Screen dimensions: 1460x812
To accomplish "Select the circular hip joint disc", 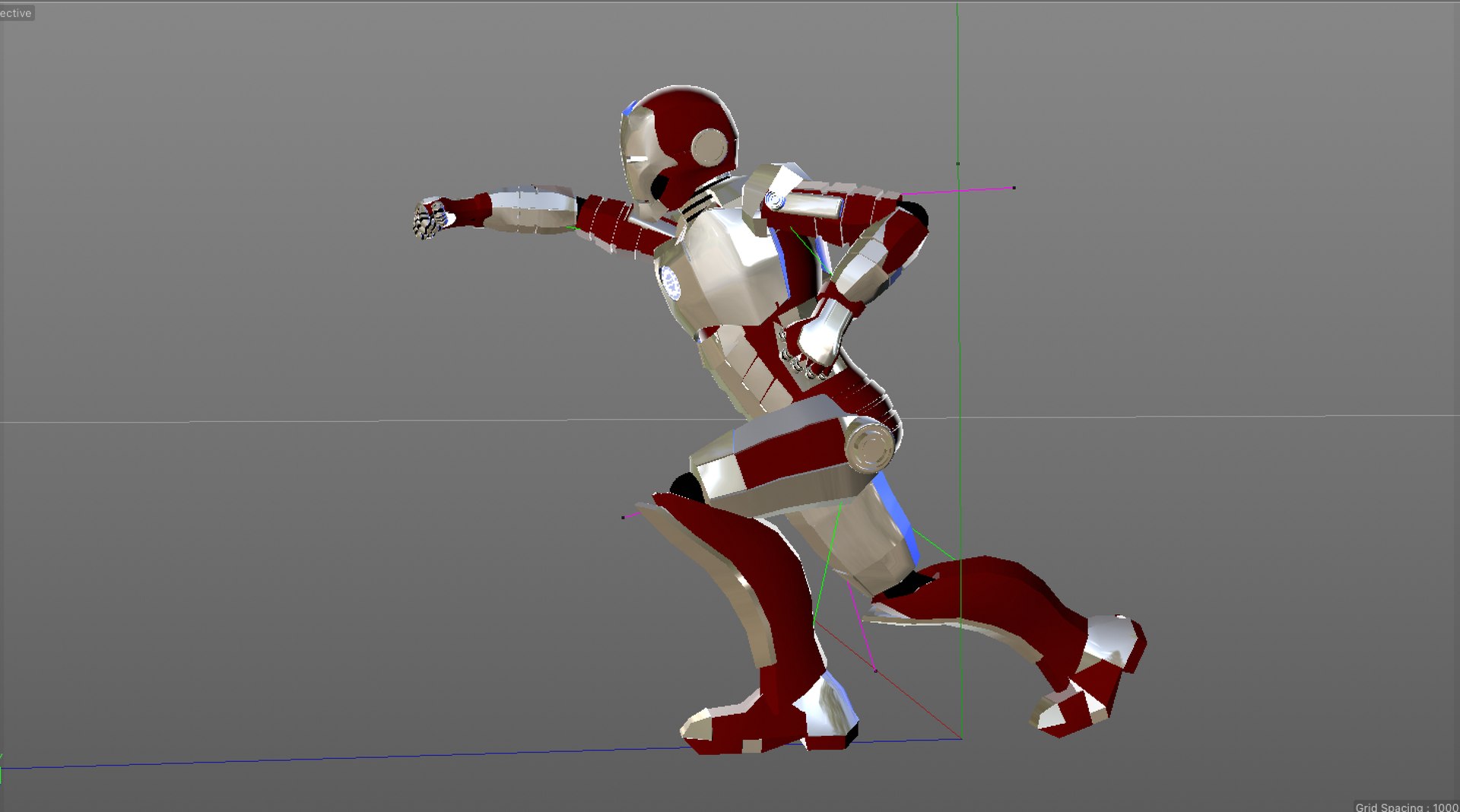I will tap(871, 446).
